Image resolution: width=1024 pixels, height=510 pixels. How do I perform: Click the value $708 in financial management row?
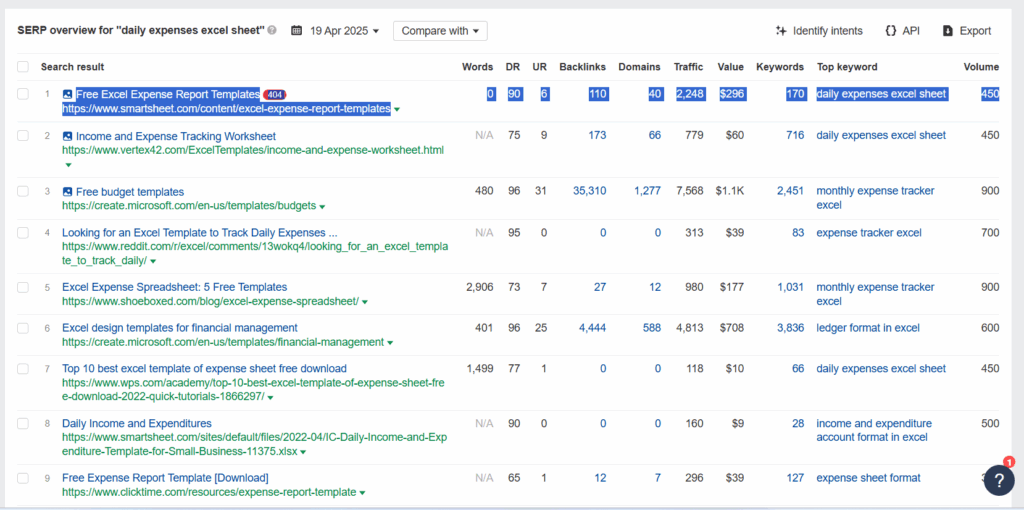[x=731, y=328]
